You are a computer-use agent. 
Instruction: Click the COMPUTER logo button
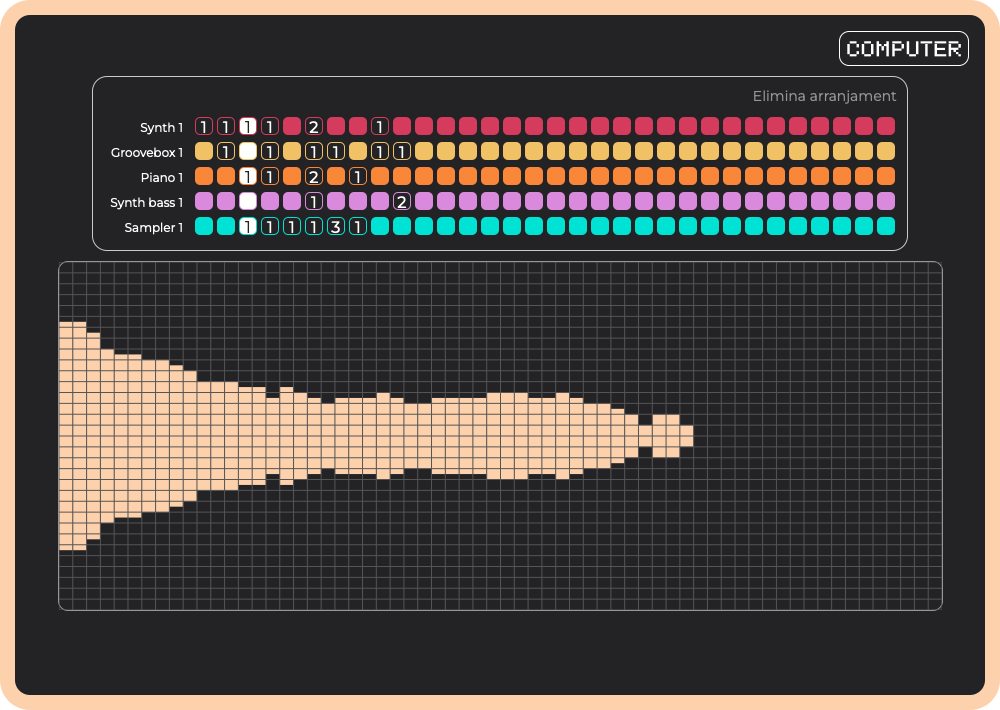point(903,48)
